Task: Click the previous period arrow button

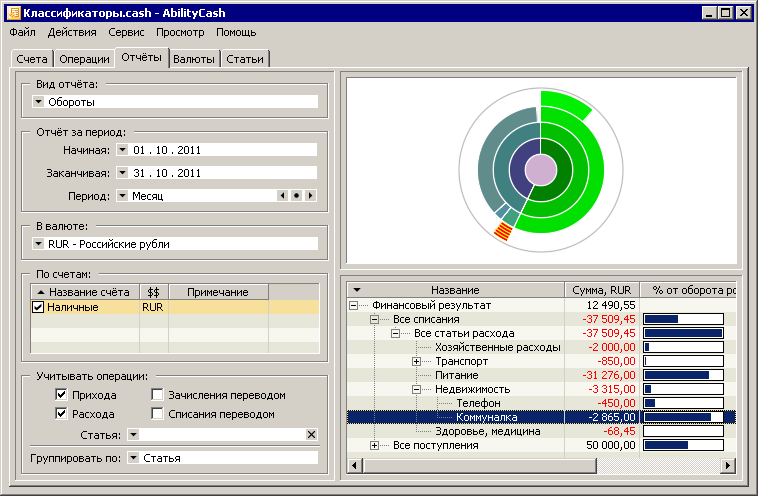Action: click(x=283, y=196)
